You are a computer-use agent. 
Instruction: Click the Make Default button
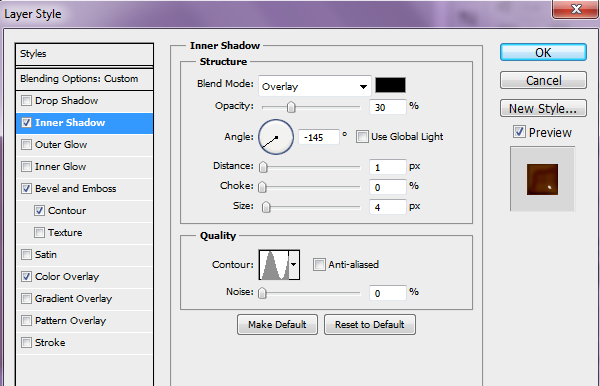pyautogui.click(x=277, y=325)
